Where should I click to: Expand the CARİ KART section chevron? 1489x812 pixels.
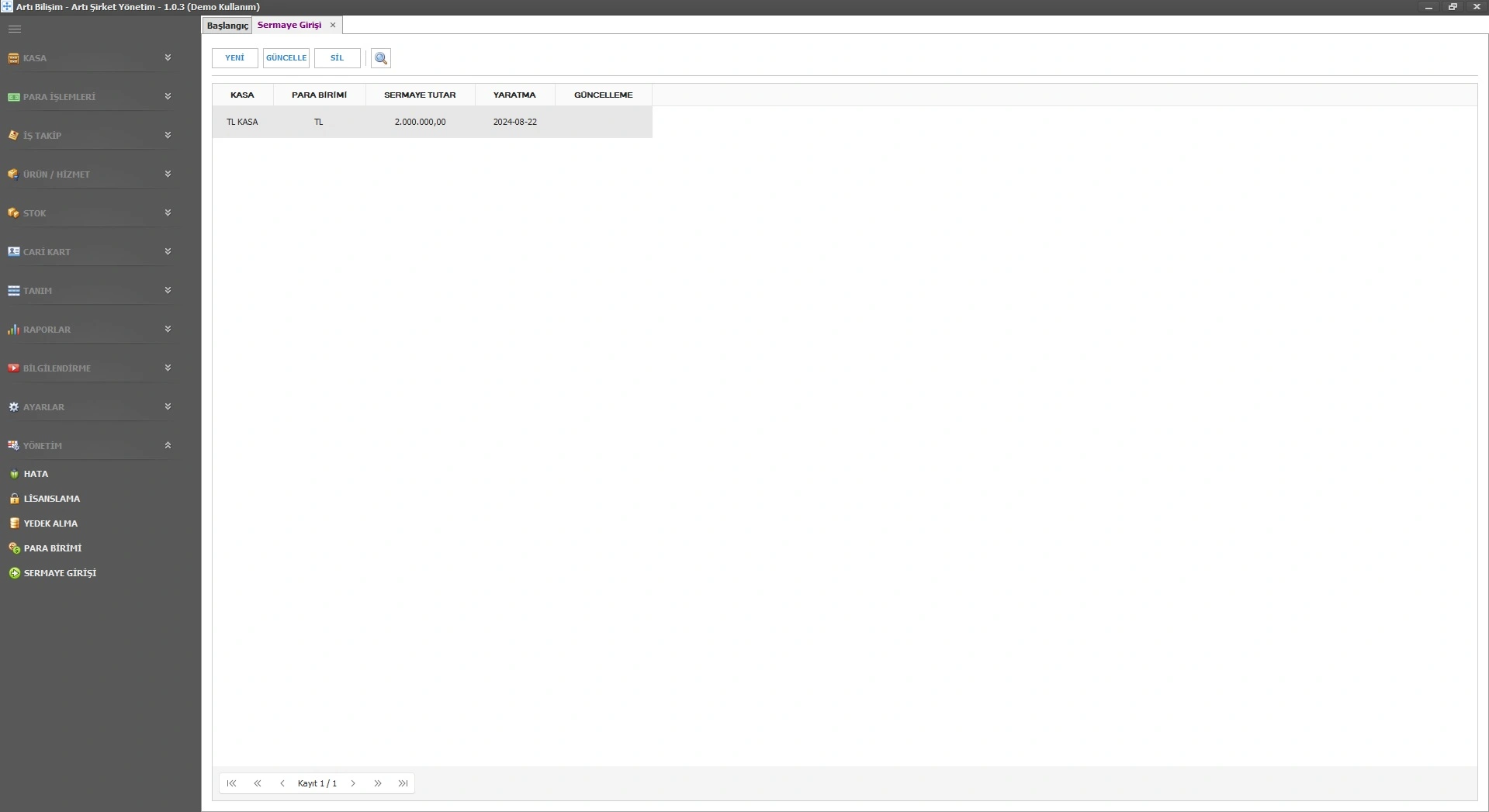point(168,251)
